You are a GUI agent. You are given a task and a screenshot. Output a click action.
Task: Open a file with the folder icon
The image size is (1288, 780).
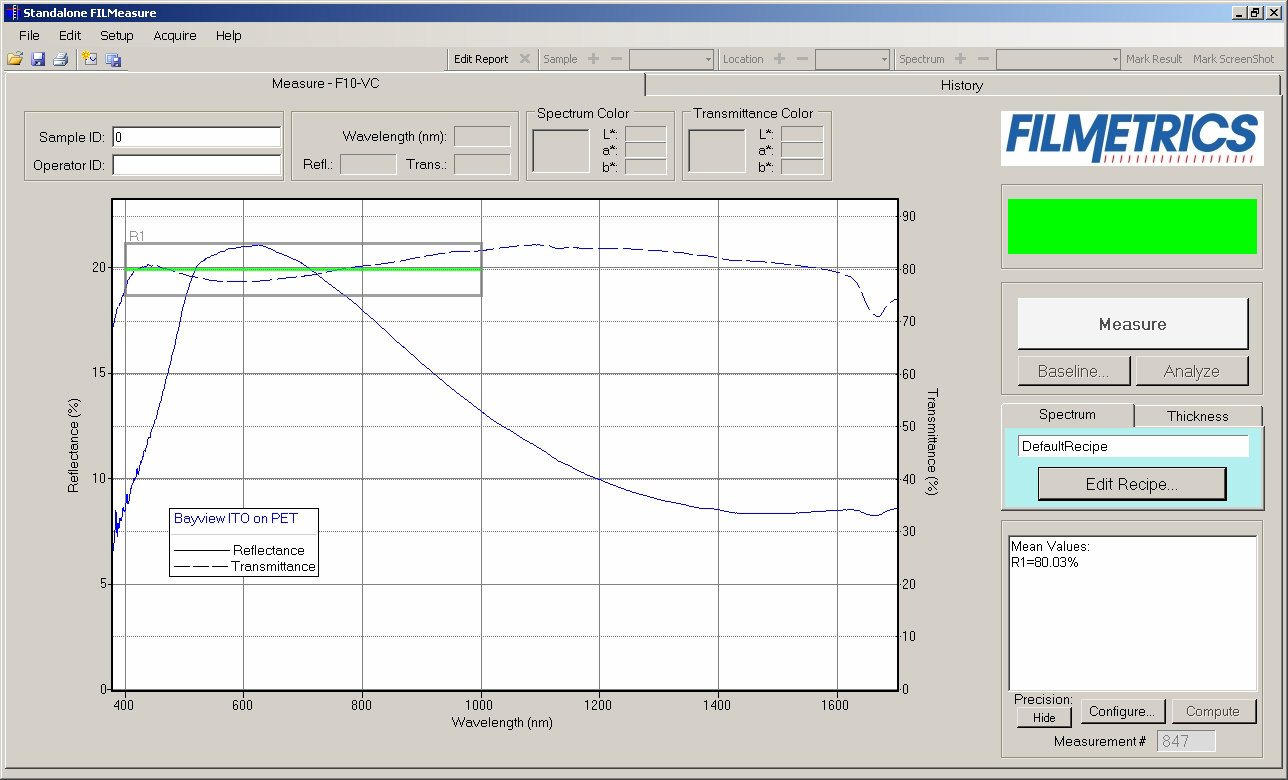click(x=15, y=59)
